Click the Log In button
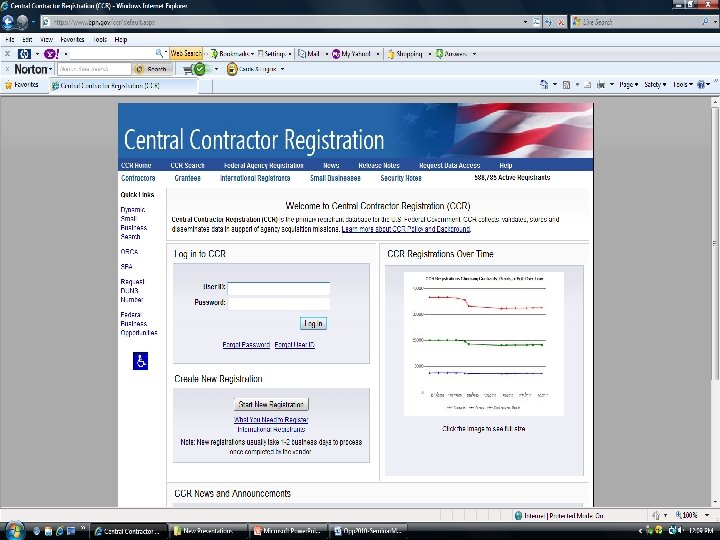The image size is (720, 540). [x=313, y=324]
